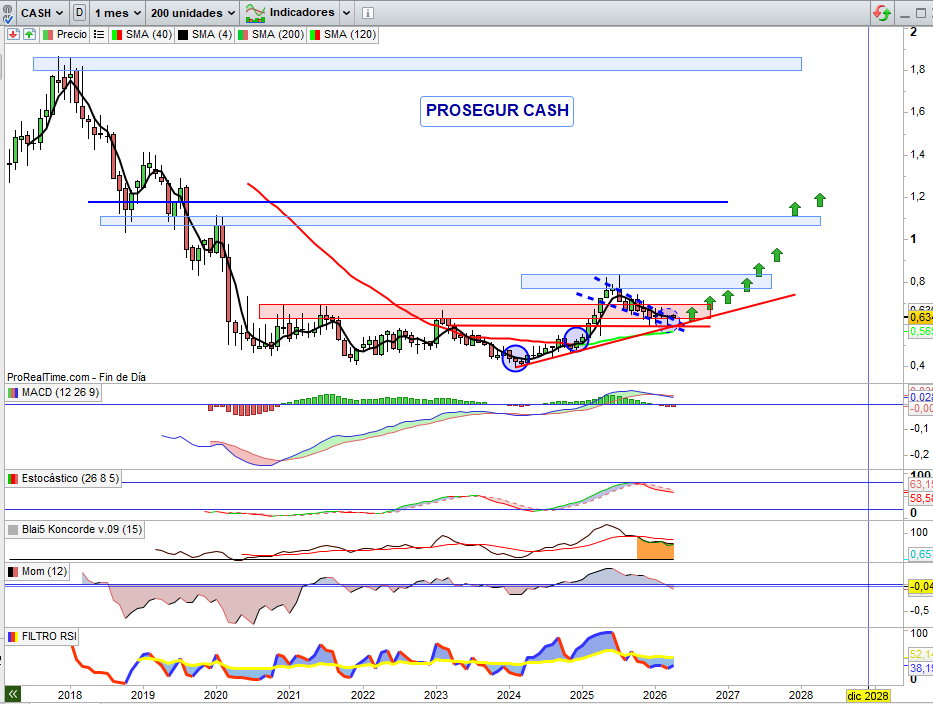Select the green upward-arrow drawing icon

point(28,34)
